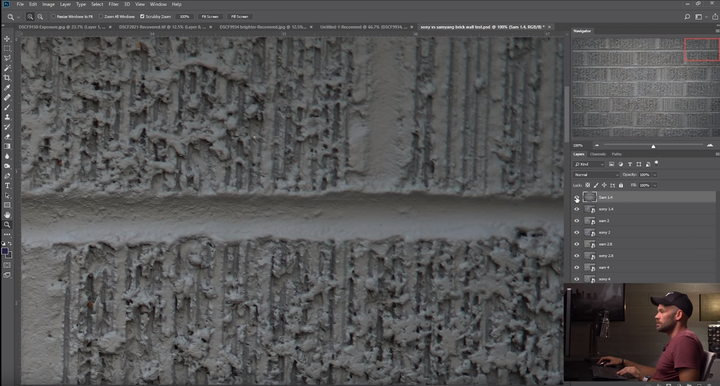The width and height of the screenshot is (720, 386).
Task: Click the first Fit Screen button
Action: (x=210, y=17)
